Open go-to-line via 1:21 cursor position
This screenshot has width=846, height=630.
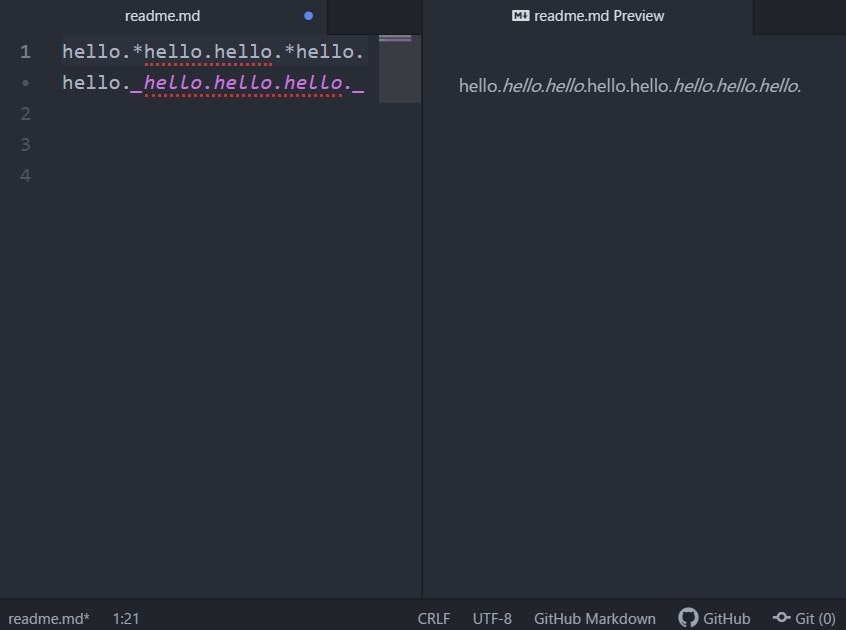[x=126, y=619]
